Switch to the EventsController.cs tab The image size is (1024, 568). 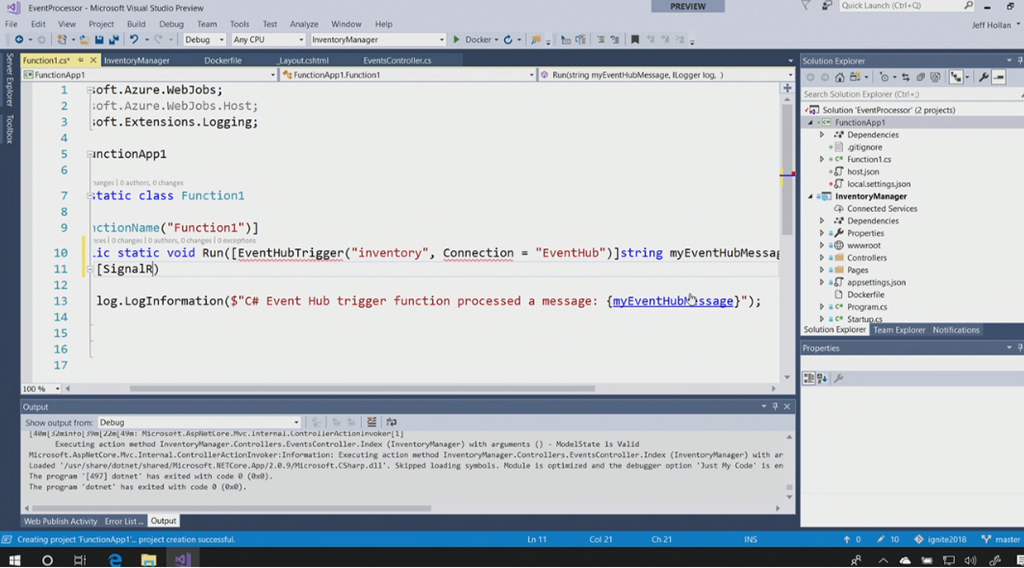click(397, 61)
